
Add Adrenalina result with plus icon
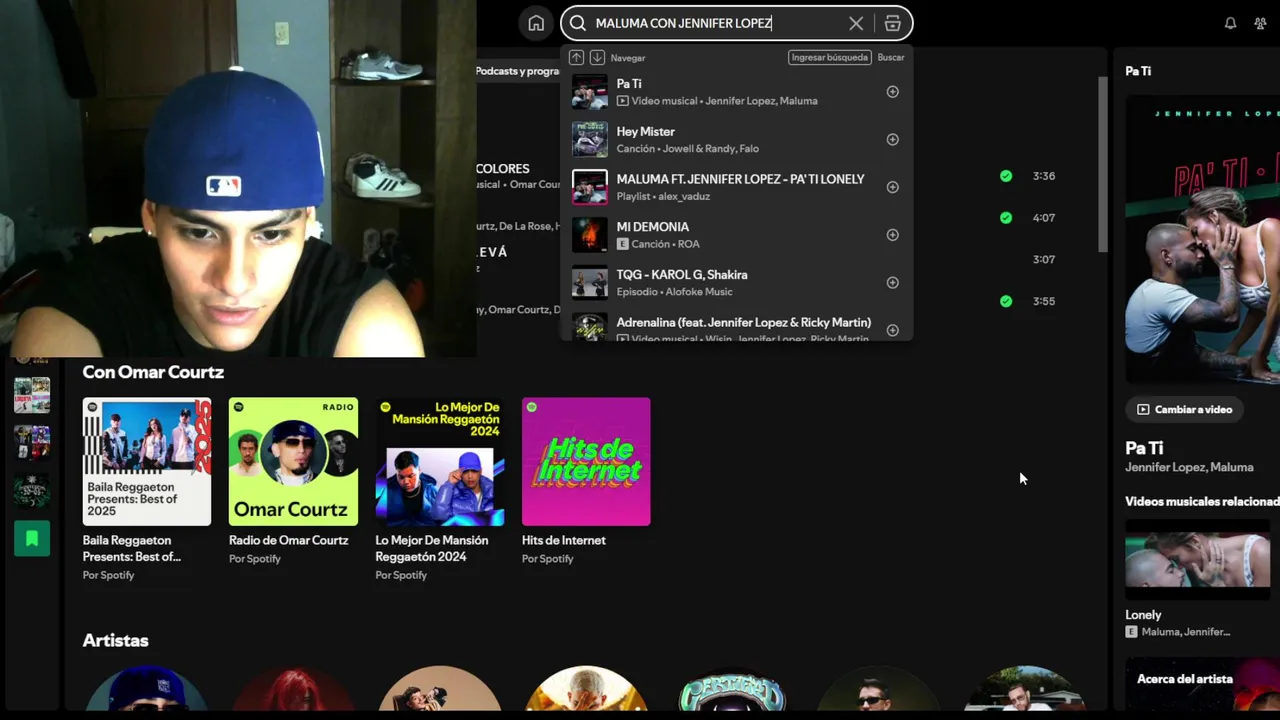(x=893, y=330)
